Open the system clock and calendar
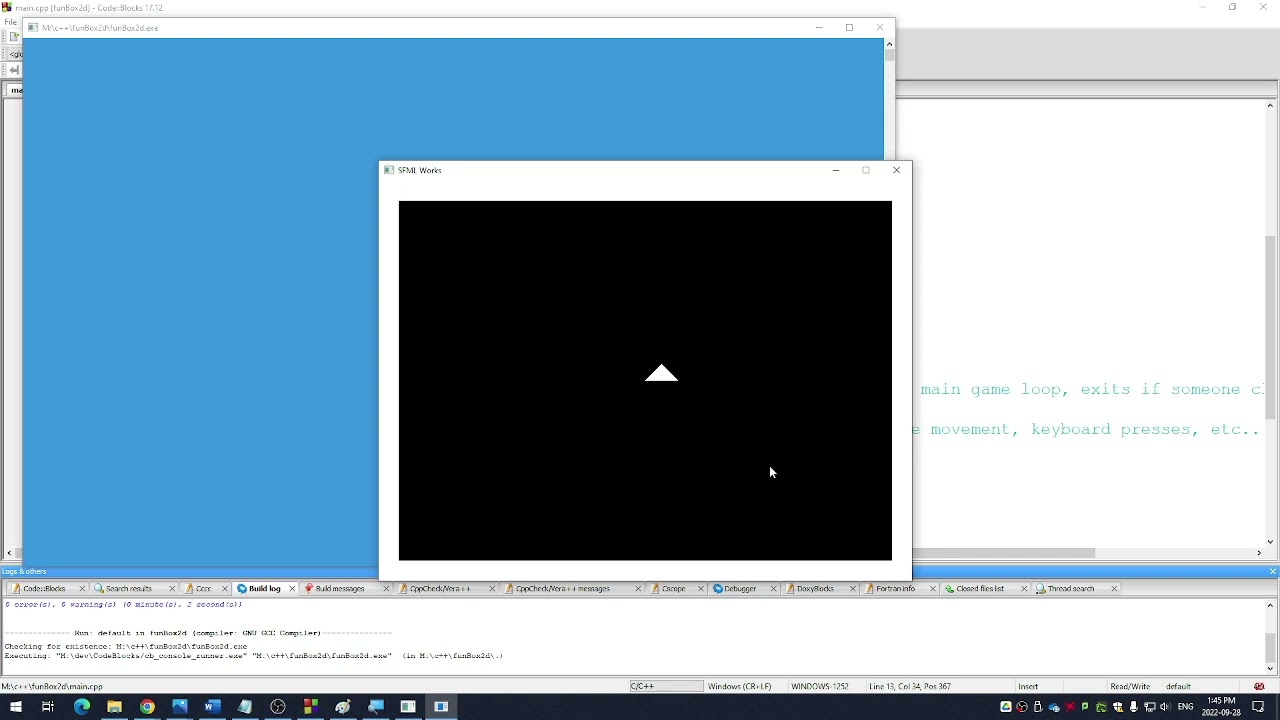The height and width of the screenshot is (720, 1280). click(x=1222, y=707)
